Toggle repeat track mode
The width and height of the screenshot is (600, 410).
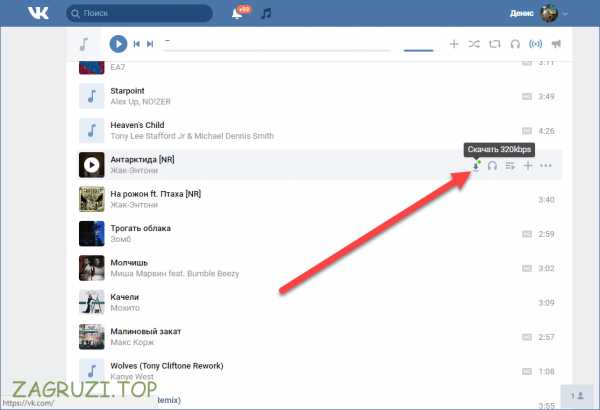[495, 44]
